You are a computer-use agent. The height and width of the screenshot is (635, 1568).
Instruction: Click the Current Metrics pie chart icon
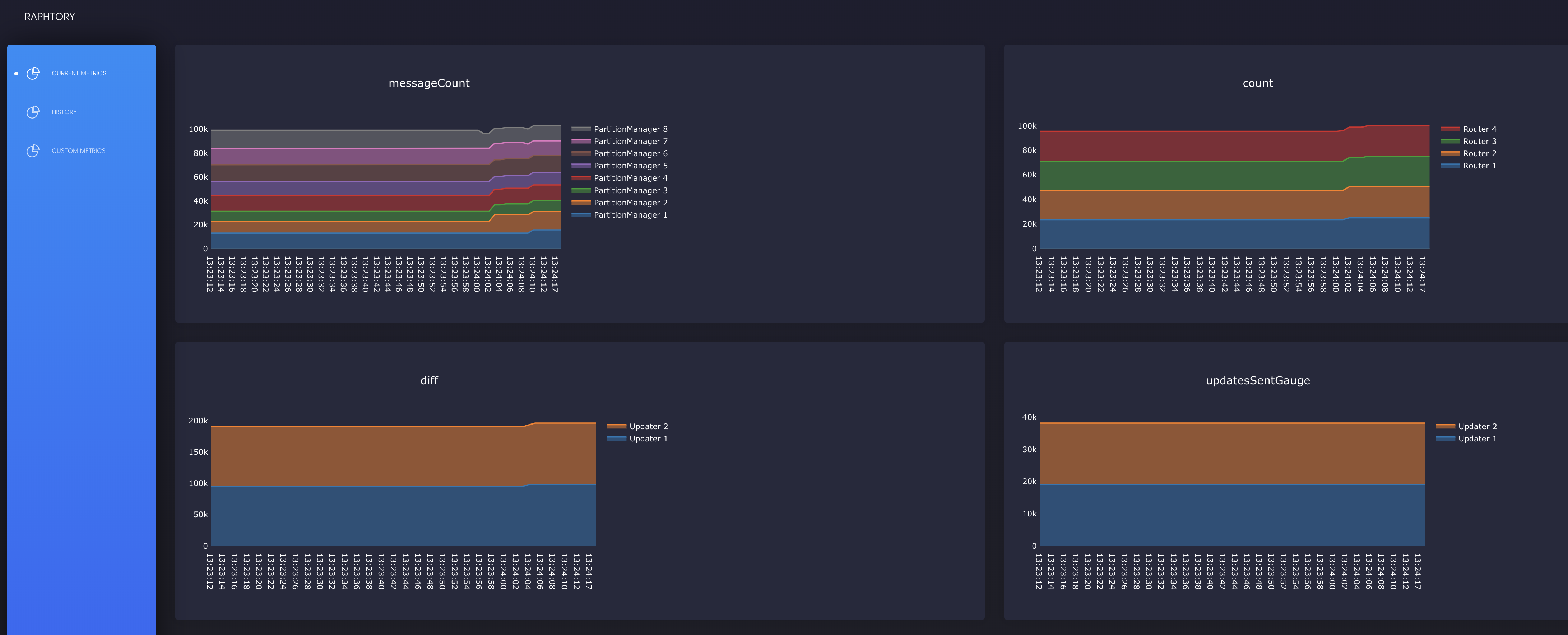click(33, 73)
